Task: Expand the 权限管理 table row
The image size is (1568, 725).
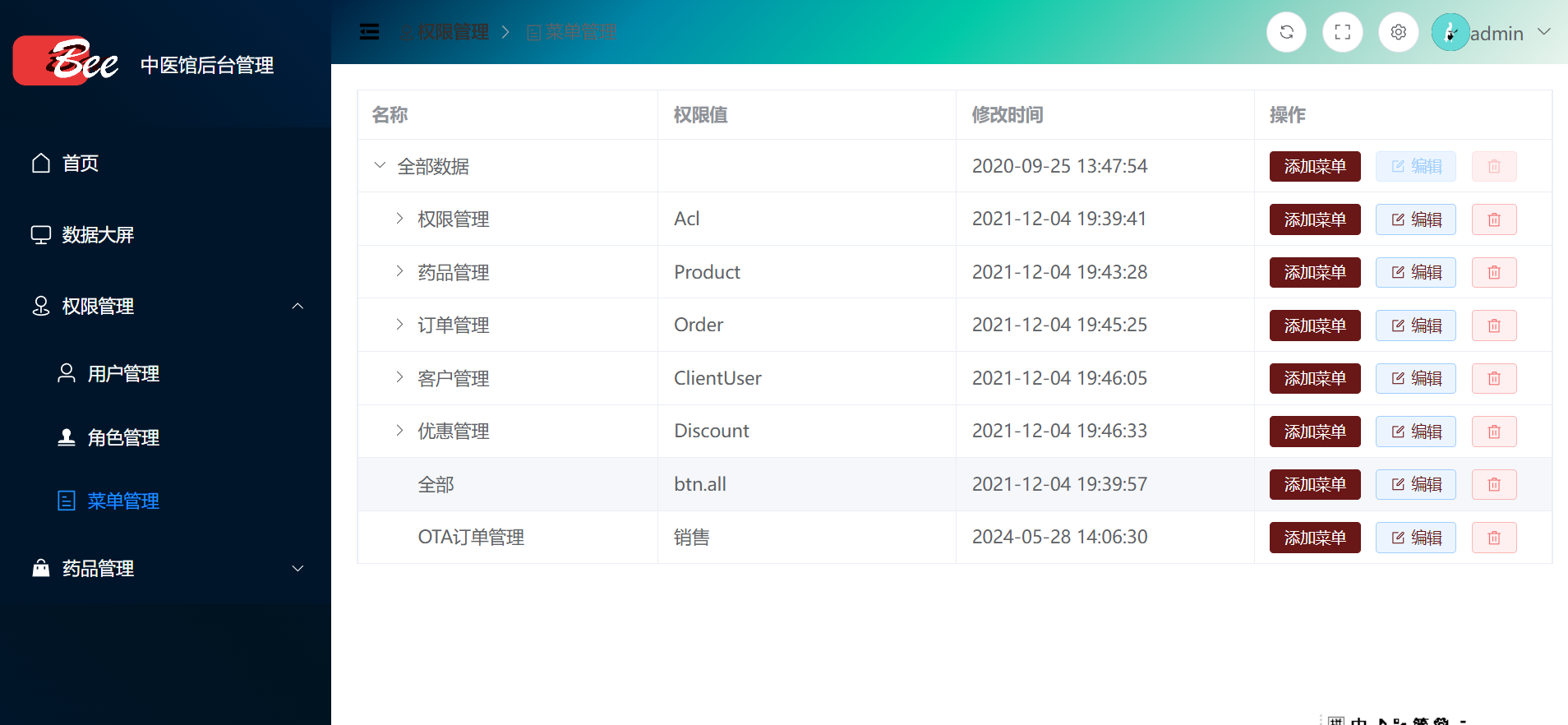Action: tap(399, 218)
